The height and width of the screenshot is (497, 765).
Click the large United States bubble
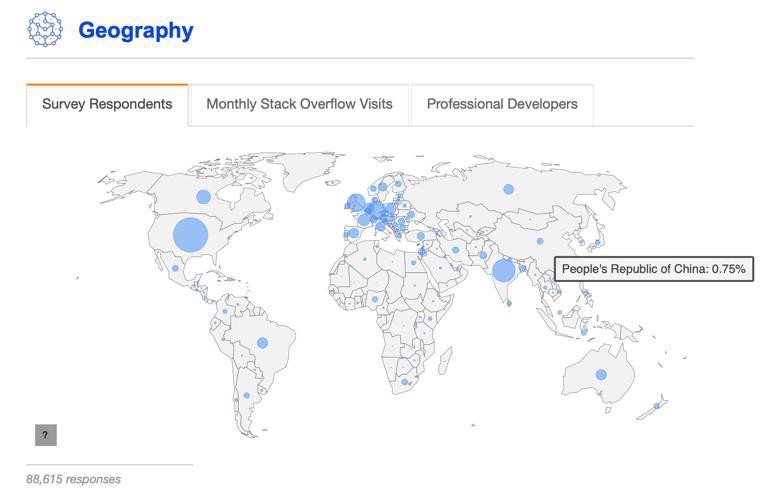click(190, 236)
